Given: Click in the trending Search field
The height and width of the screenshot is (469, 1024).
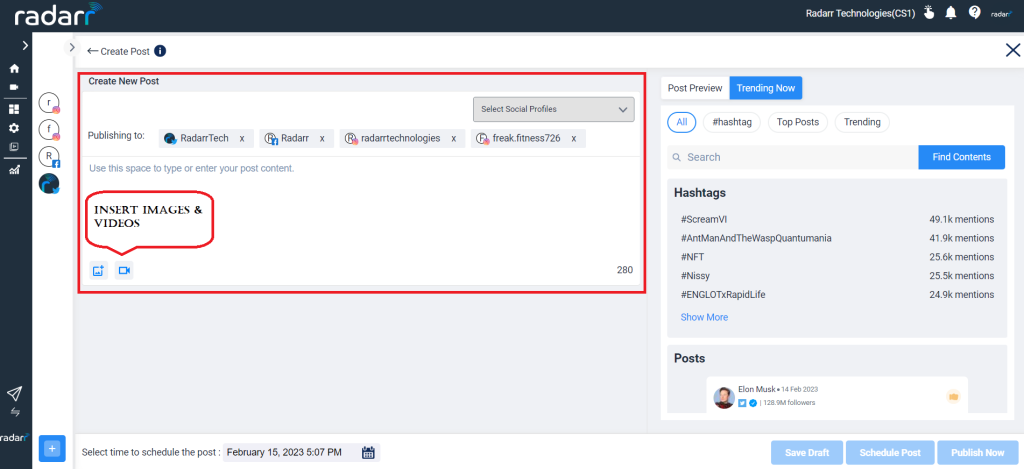Looking at the screenshot, I should [x=793, y=157].
